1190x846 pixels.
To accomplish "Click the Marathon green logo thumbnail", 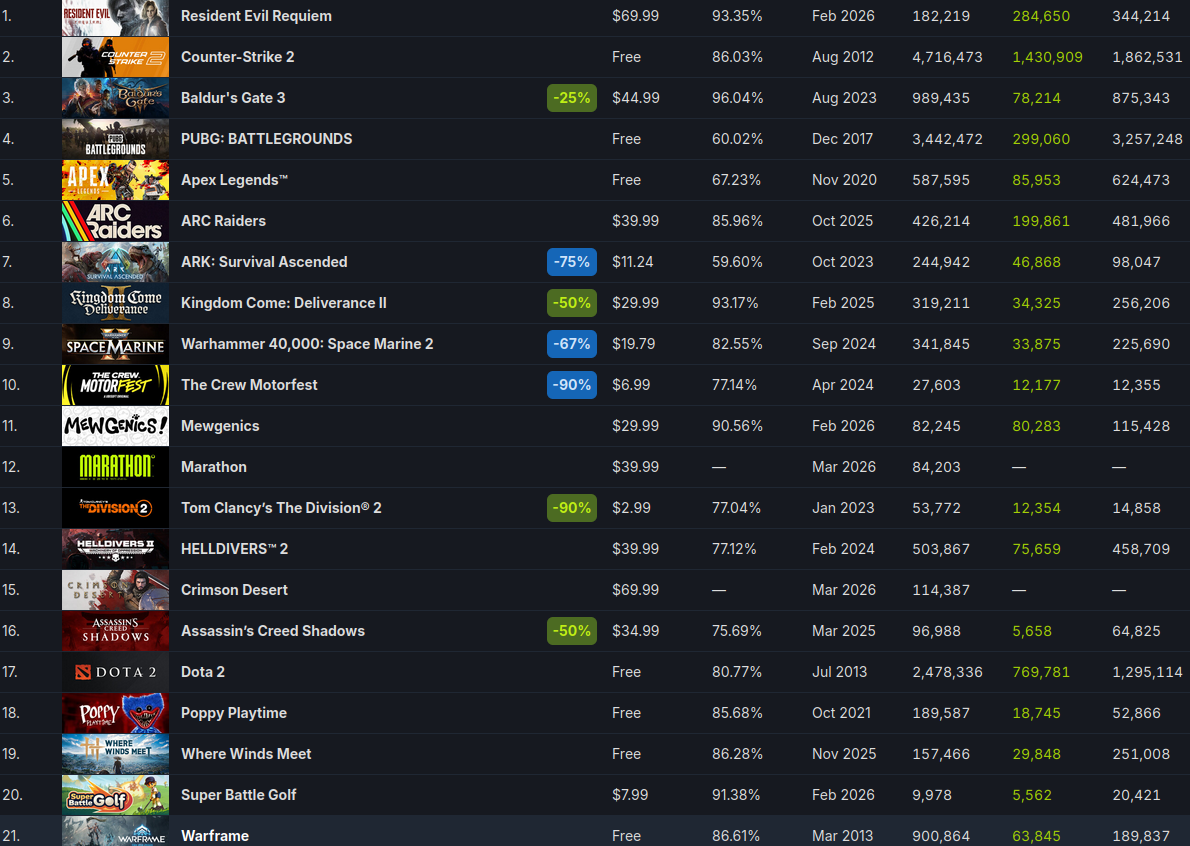I will point(115,467).
